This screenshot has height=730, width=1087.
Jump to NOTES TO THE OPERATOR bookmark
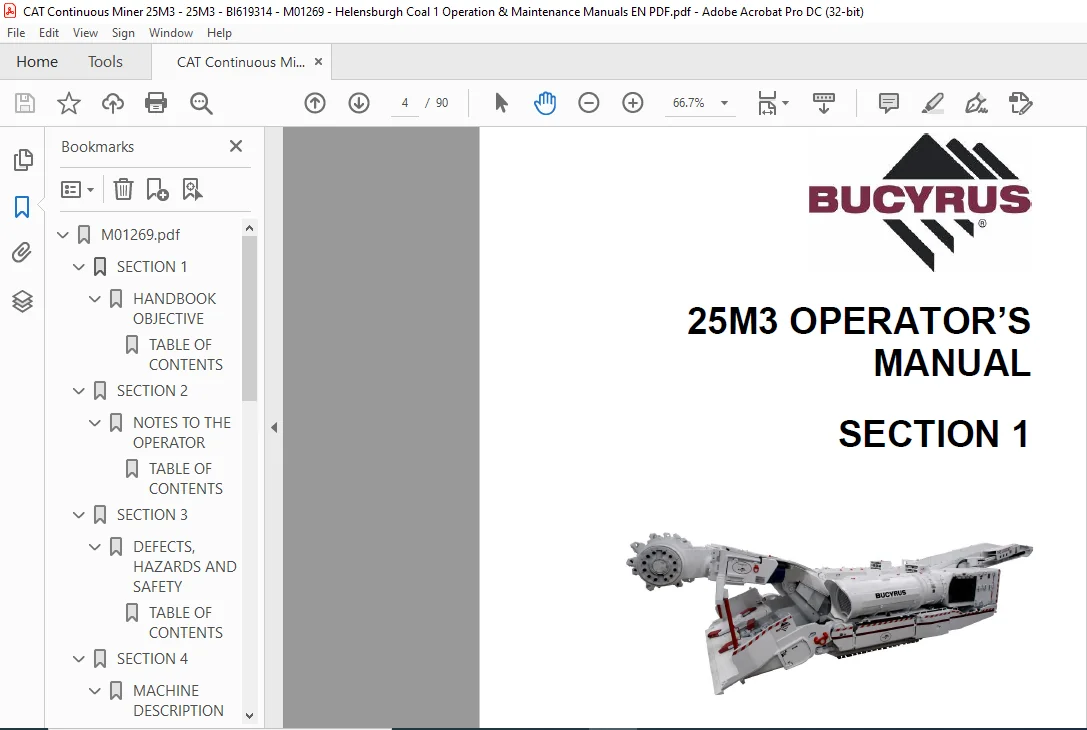182,433
